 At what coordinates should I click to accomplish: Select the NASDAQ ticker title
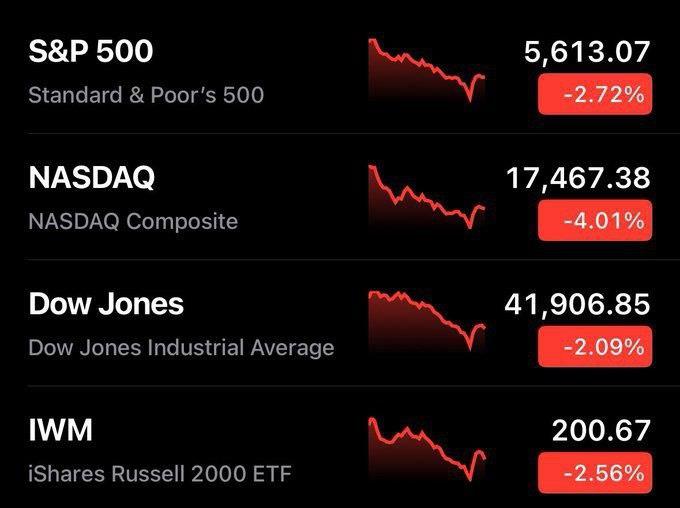[x=92, y=178]
